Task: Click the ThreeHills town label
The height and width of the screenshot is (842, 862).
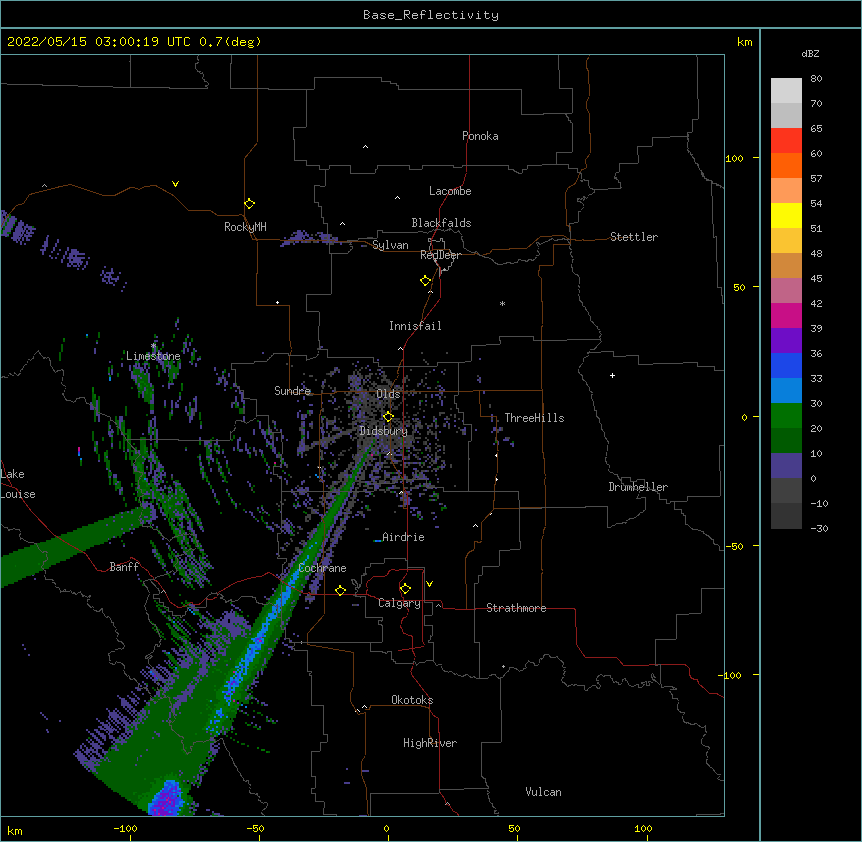Action: click(534, 418)
